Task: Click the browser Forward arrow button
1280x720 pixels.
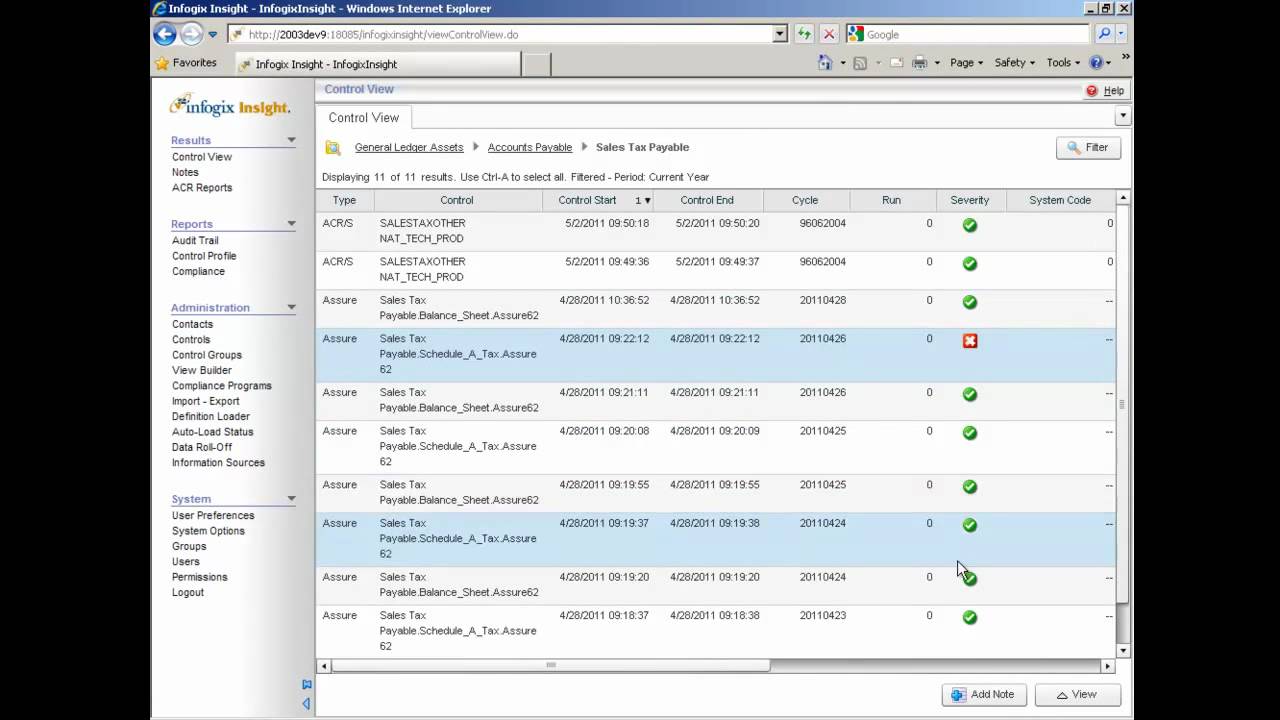Action: 191,34
